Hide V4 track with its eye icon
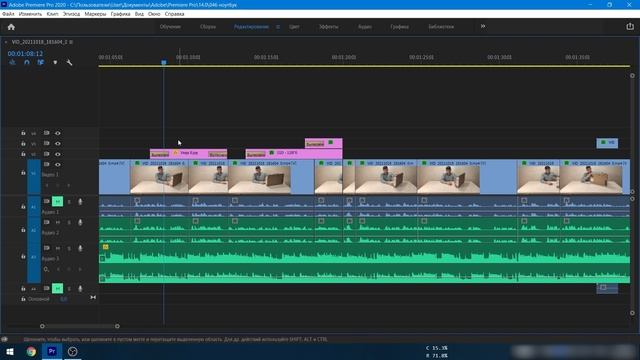 click(58, 133)
